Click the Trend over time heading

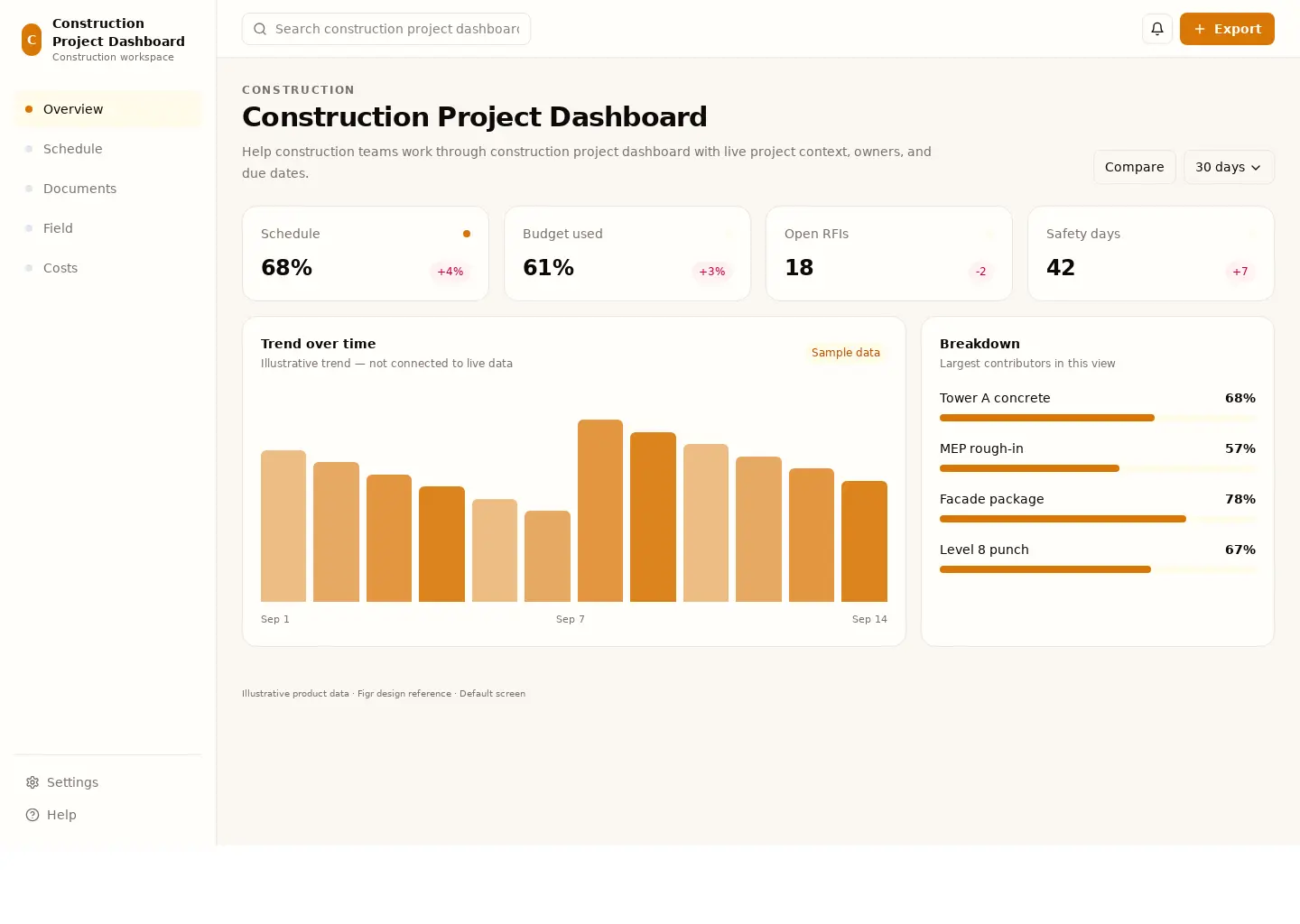tap(319, 344)
